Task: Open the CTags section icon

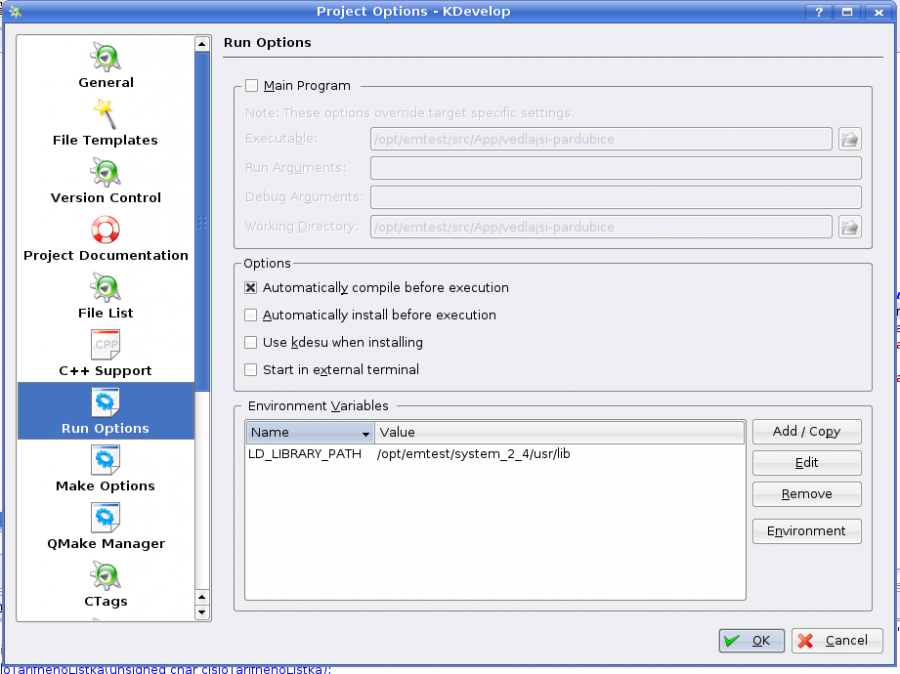Action: tap(106, 576)
